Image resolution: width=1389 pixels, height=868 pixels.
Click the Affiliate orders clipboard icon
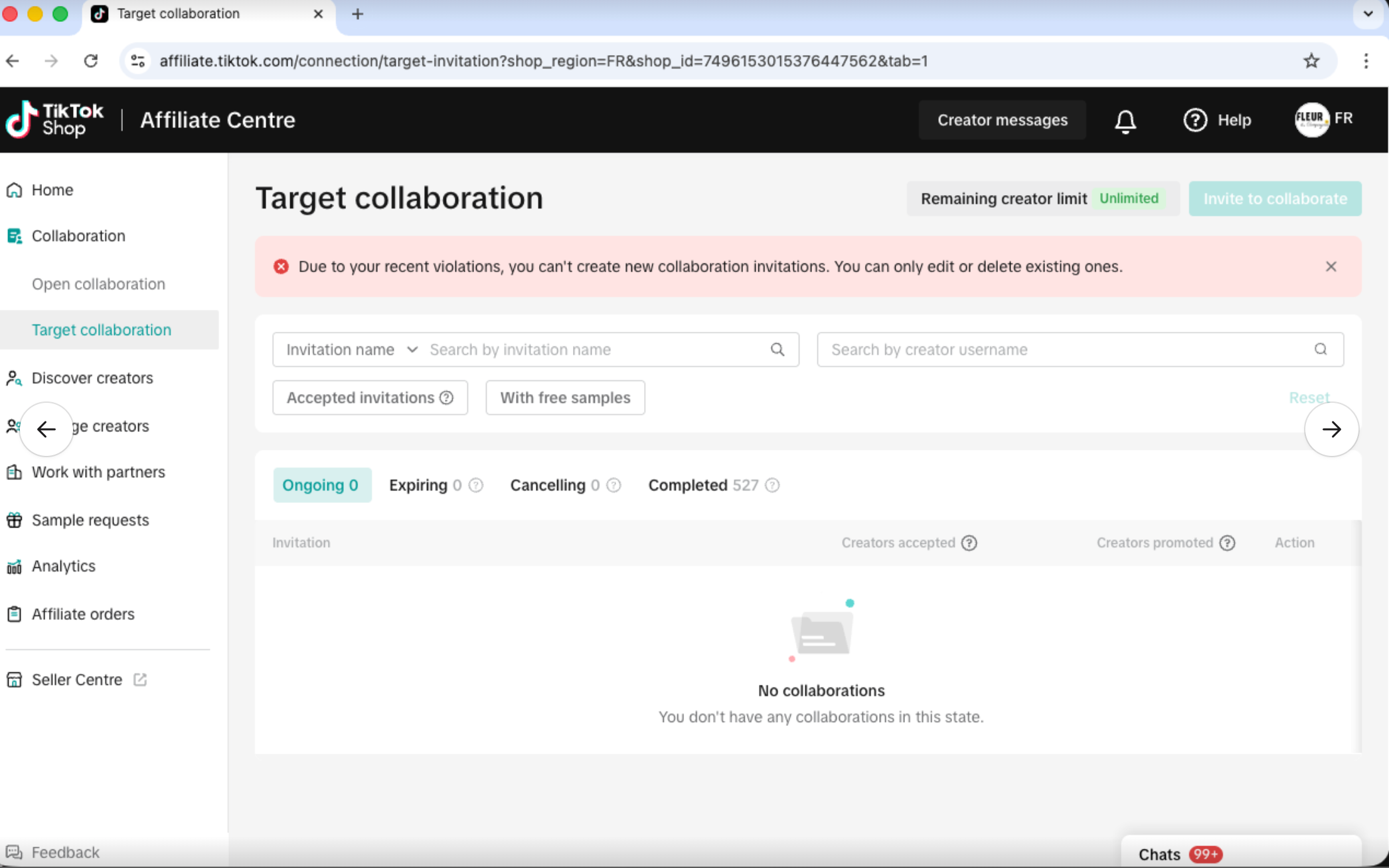tap(14, 615)
